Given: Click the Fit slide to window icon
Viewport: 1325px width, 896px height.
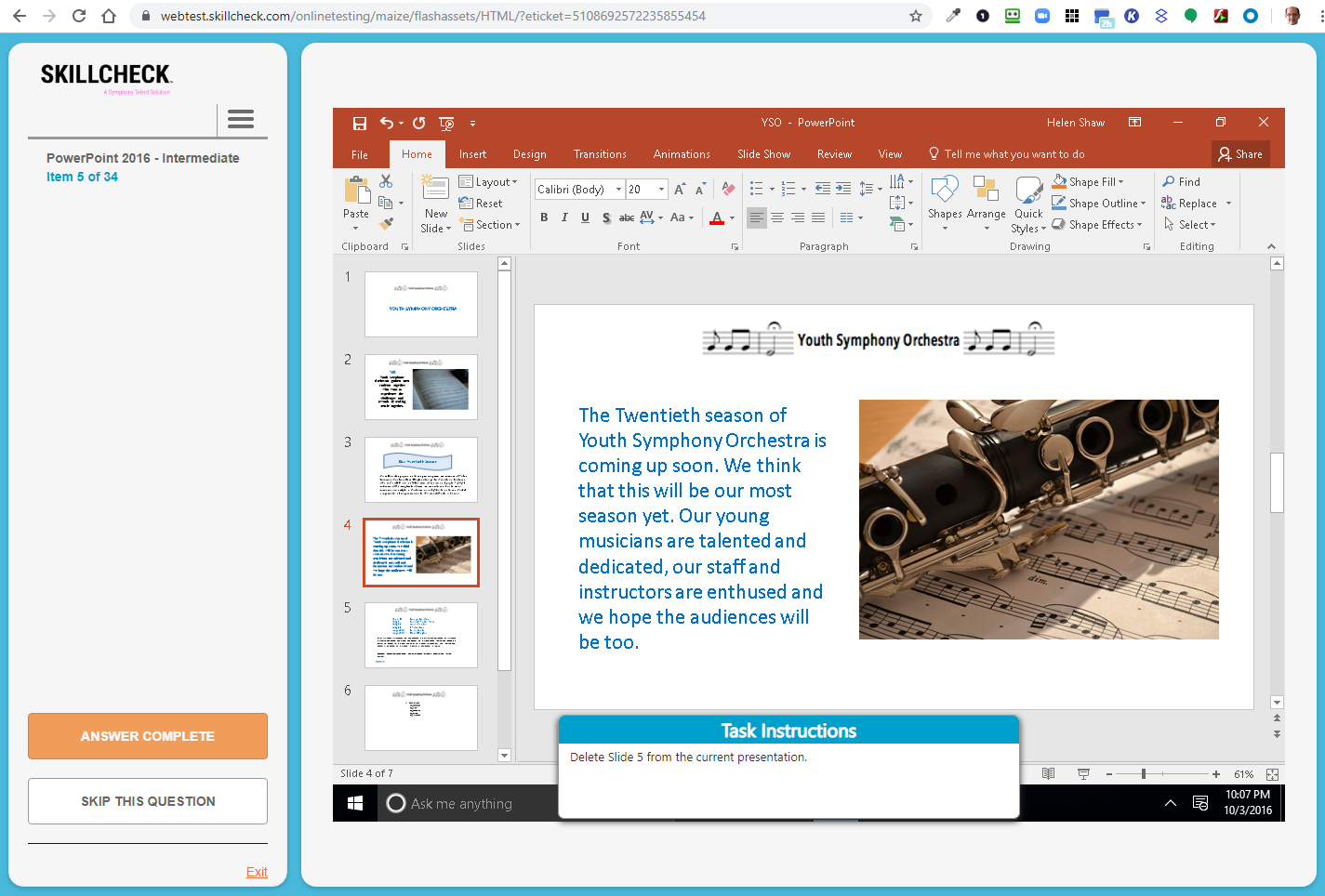Looking at the screenshot, I should tap(1272, 773).
